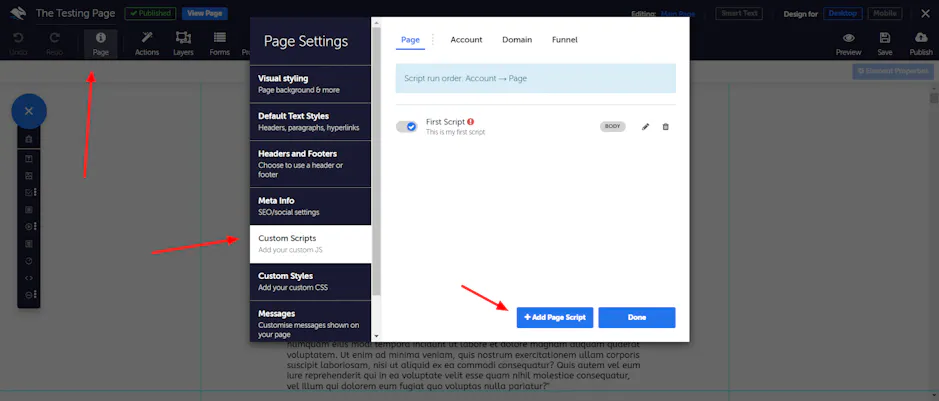Click the View Page button
The image size is (939, 401).
pyautogui.click(x=205, y=13)
